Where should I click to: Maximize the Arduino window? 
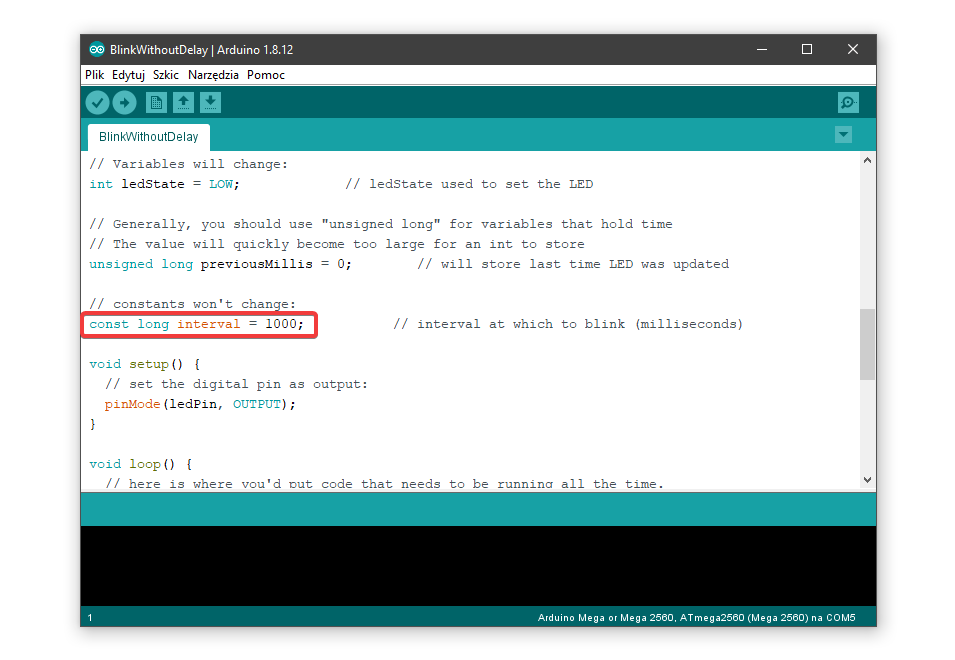point(807,49)
